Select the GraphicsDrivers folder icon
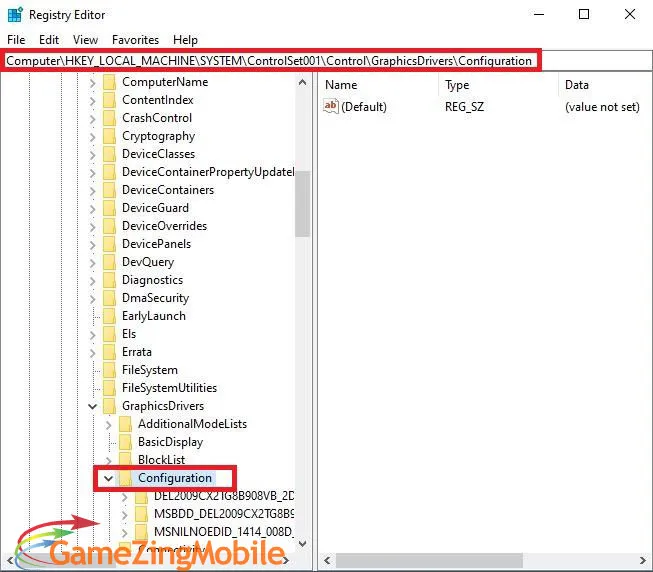 click(109, 405)
